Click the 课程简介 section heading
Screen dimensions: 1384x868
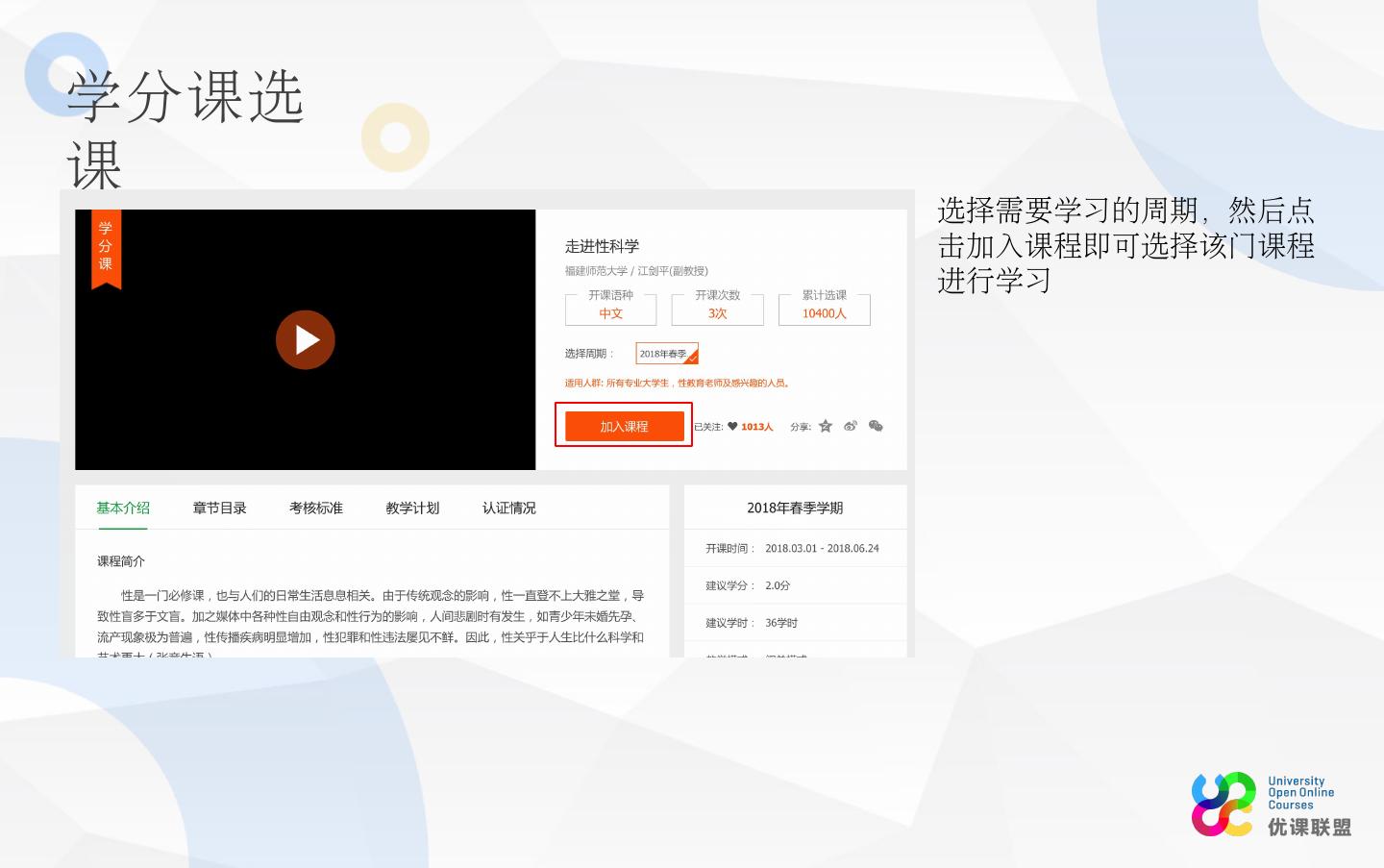(x=121, y=561)
